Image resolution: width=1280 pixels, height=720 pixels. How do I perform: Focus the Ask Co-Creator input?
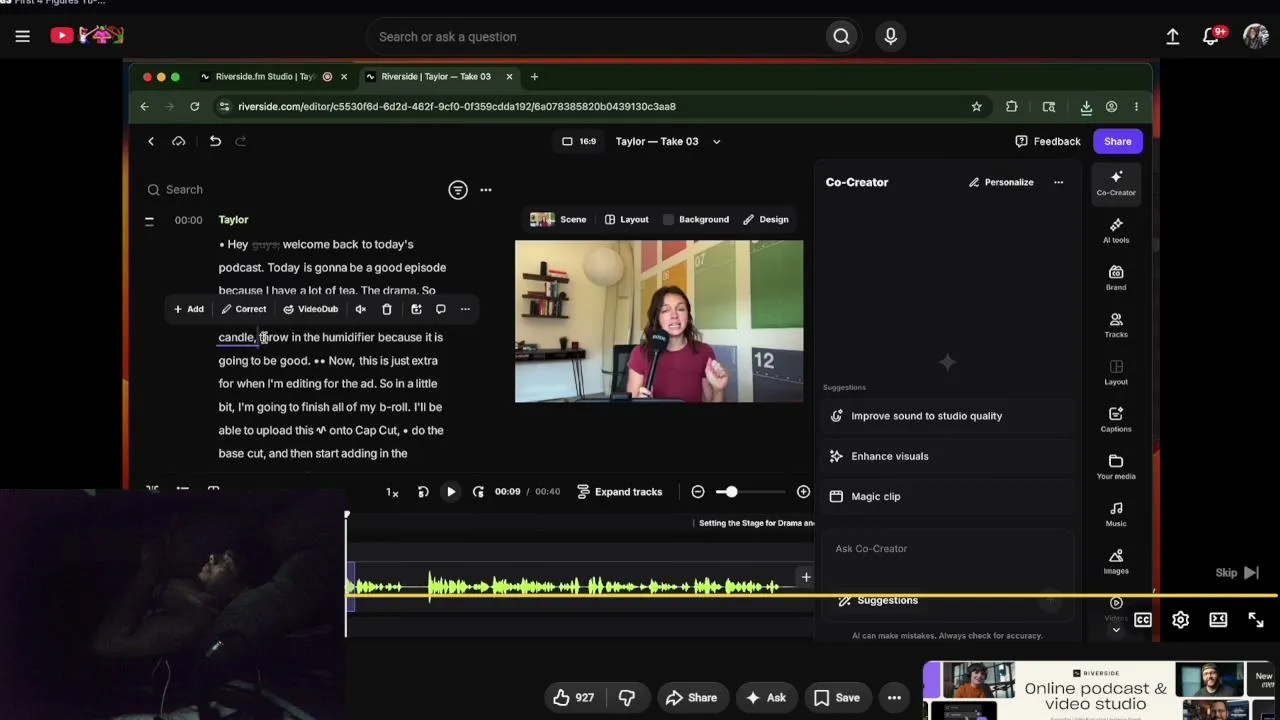coord(948,549)
